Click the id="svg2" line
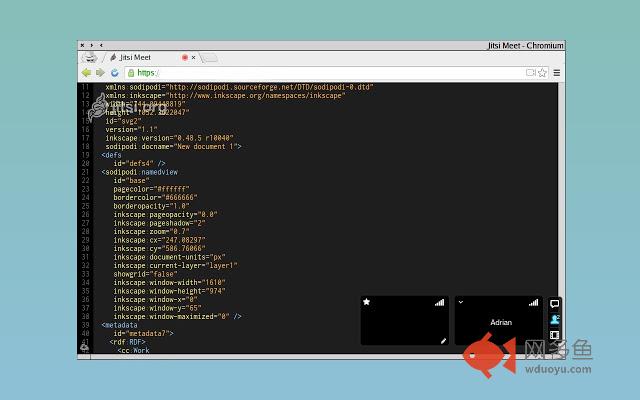The width and height of the screenshot is (640, 400). [x=123, y=121]
